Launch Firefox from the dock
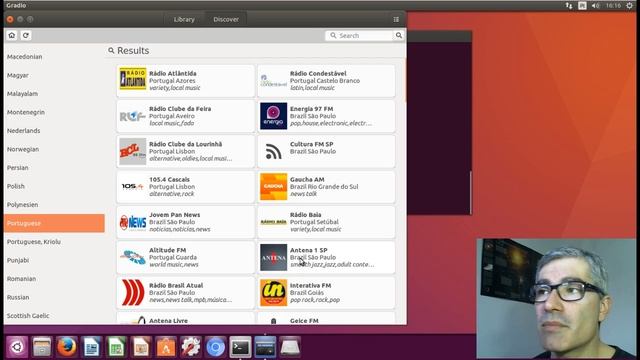640x360 pixels. tap(67, 347)
